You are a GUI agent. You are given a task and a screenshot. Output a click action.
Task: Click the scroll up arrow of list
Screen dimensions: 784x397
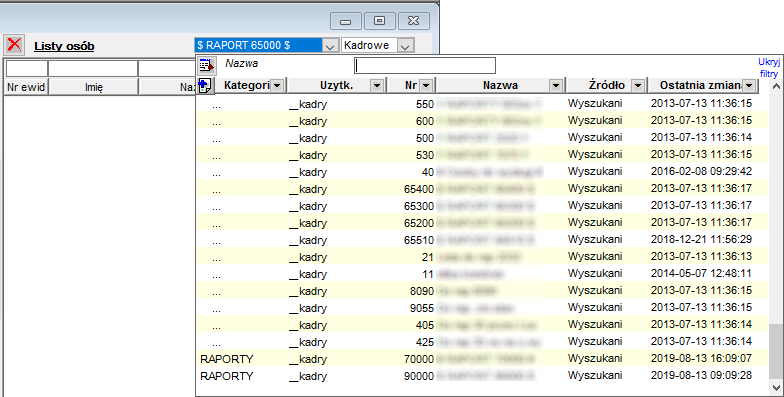(776, 86)
